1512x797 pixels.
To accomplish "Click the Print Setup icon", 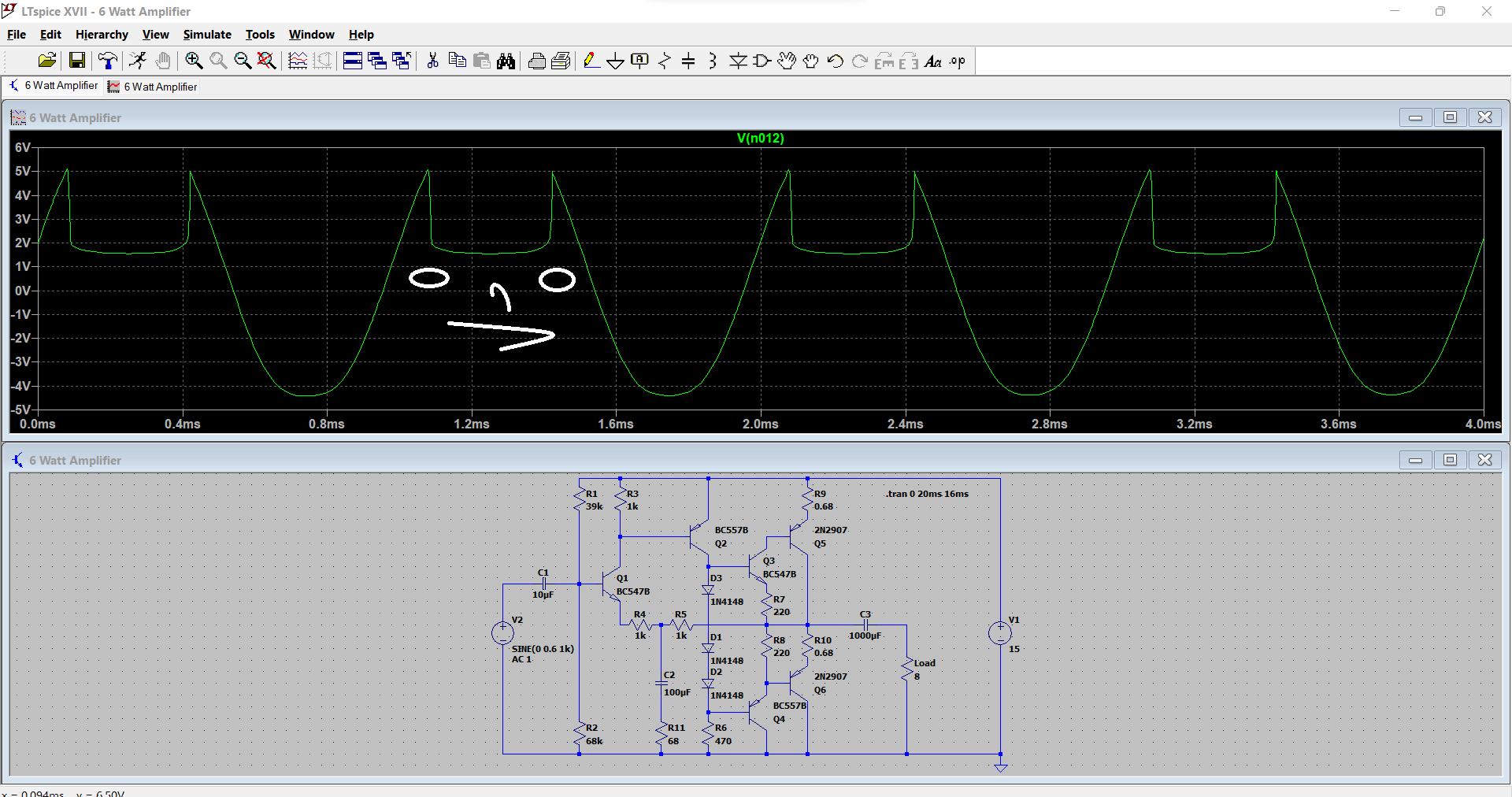I will coord(561,61).
